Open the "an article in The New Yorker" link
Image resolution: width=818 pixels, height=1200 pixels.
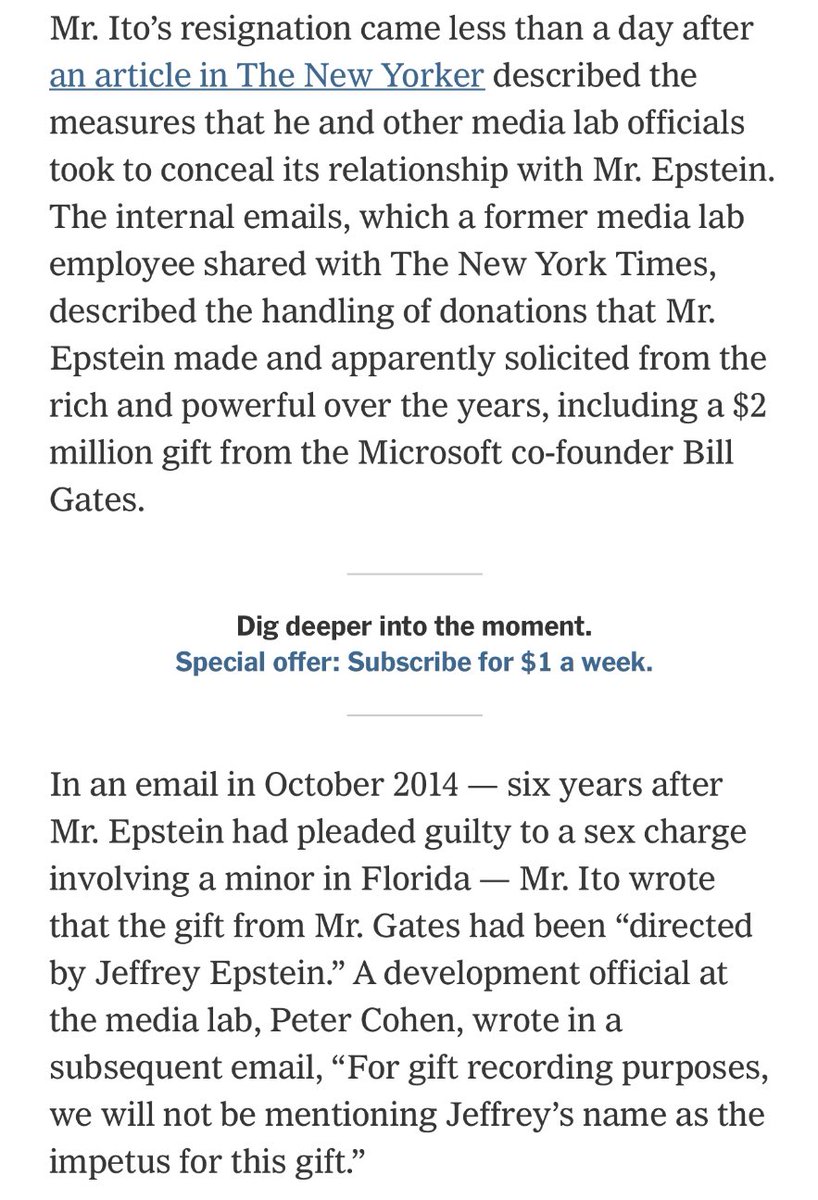tap(267, 75)
